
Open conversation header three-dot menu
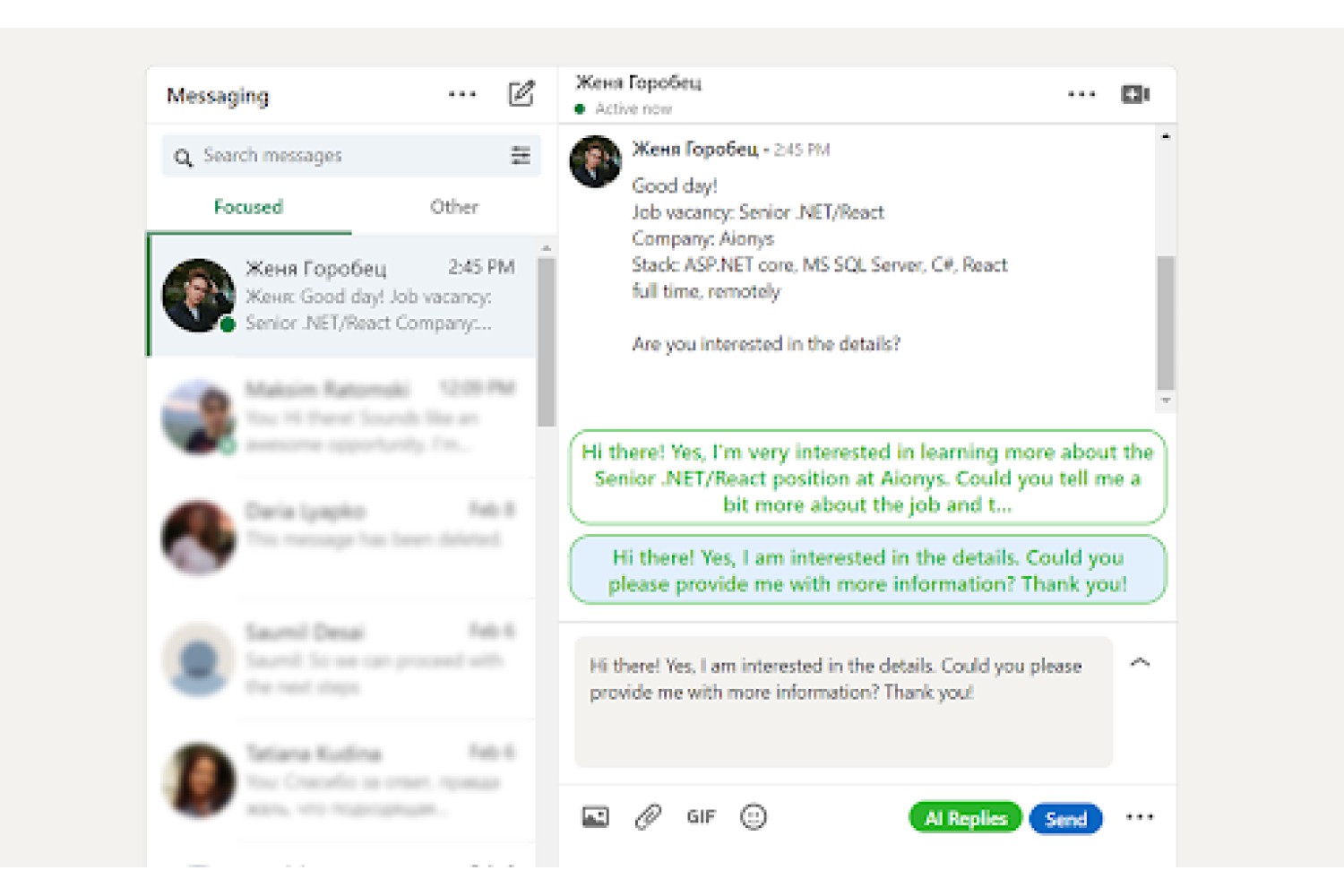coord(1081,94)
